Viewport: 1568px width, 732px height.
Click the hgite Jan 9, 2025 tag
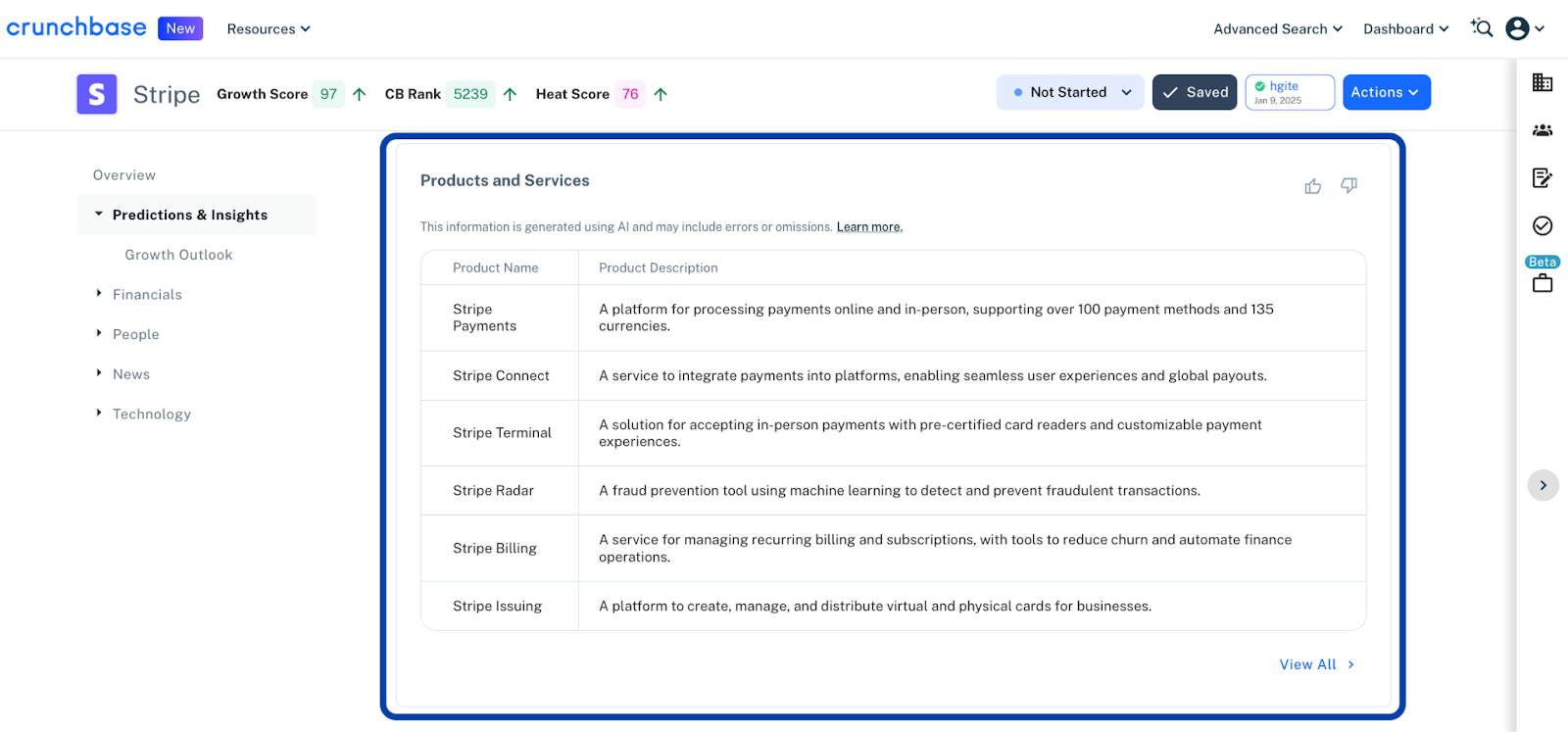(x=1290, y=92)
